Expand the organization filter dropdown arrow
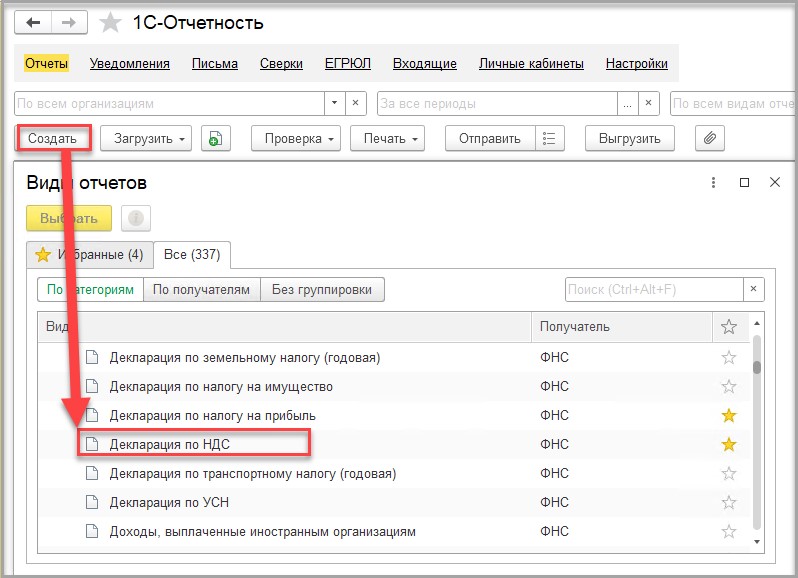The width and height of the screenshot is (798, 578). pyautogui.click(x=334, y=103)
